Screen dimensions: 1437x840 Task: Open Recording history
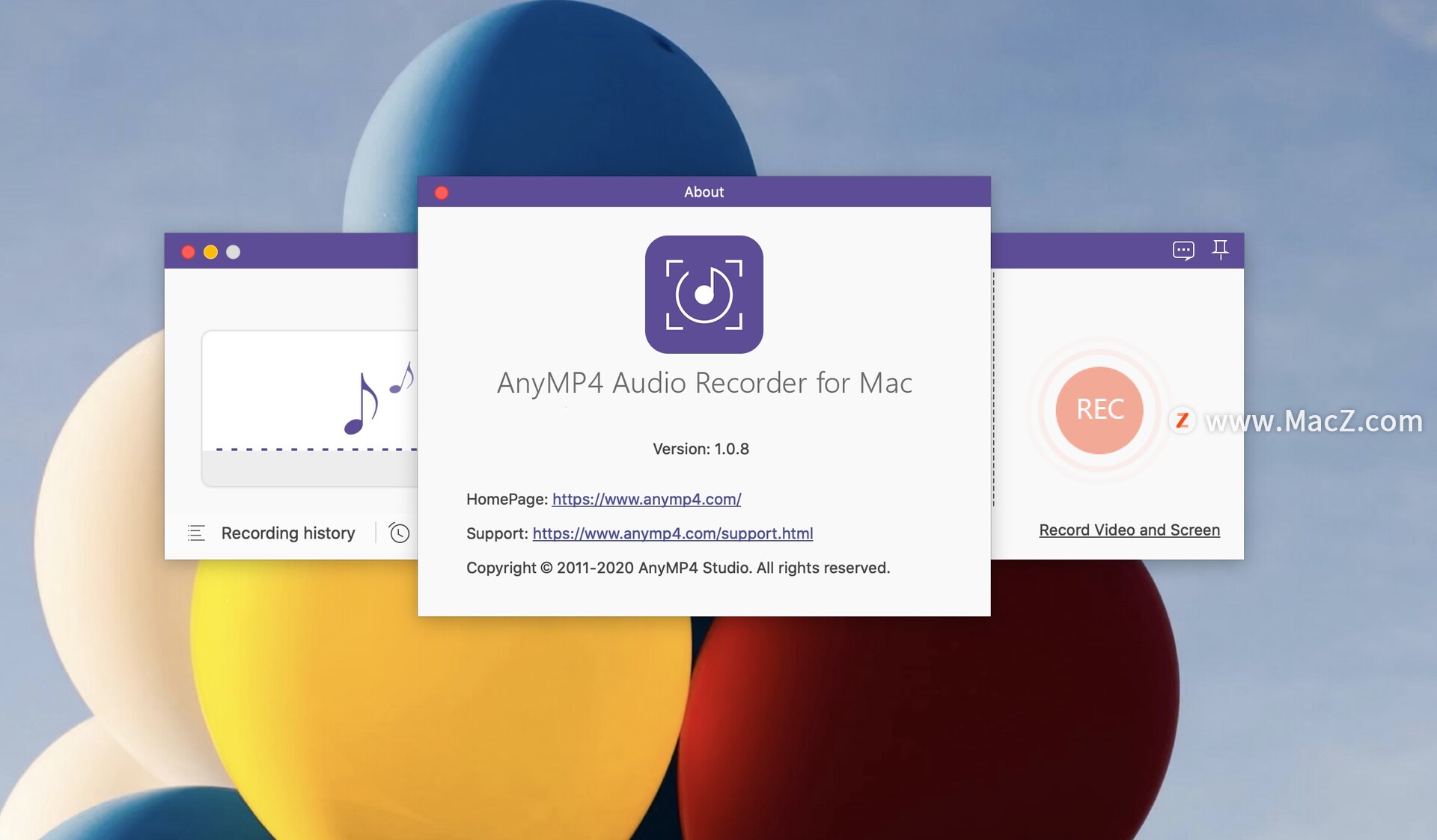[x=288, y=533]
